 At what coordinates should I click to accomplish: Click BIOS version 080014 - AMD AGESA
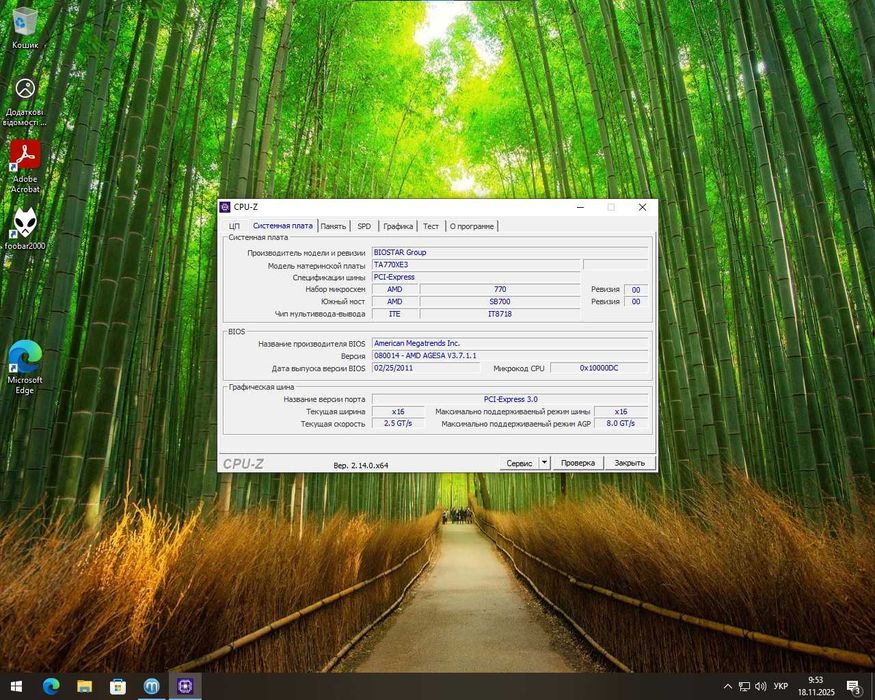tap(509, 356)
